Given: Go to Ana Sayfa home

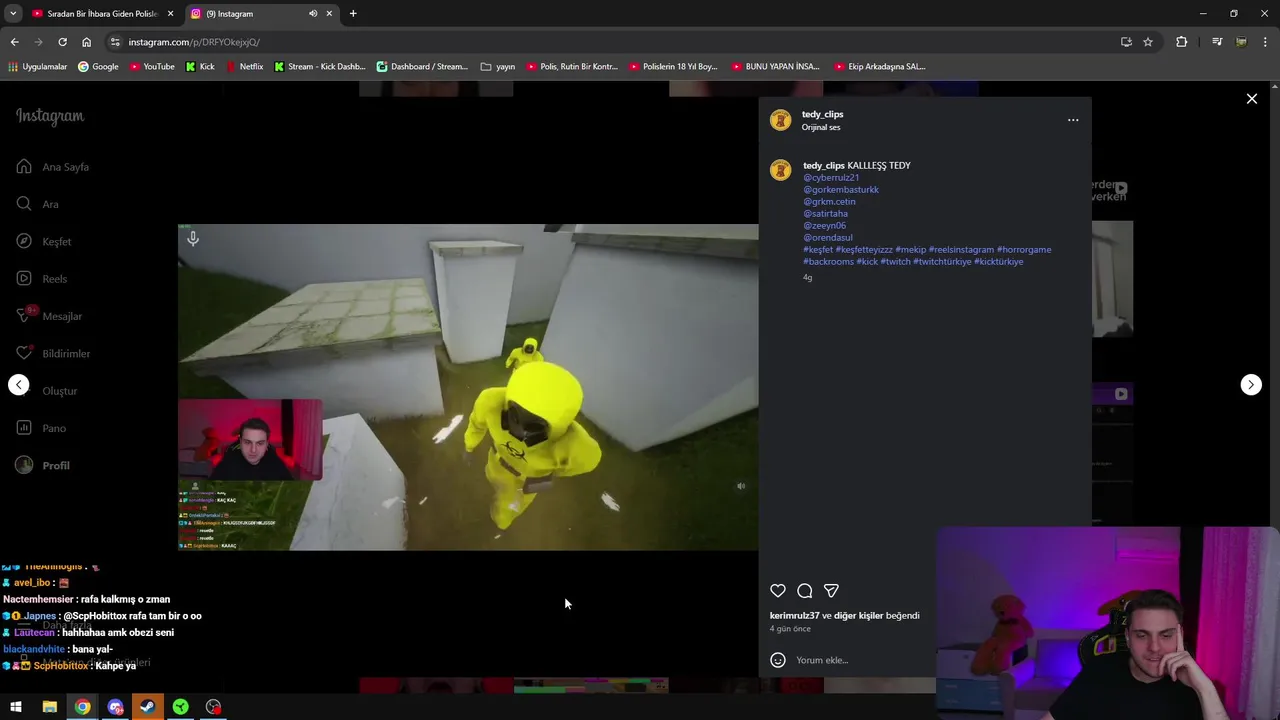Looking at the screenshot, I should click(53, 167).
